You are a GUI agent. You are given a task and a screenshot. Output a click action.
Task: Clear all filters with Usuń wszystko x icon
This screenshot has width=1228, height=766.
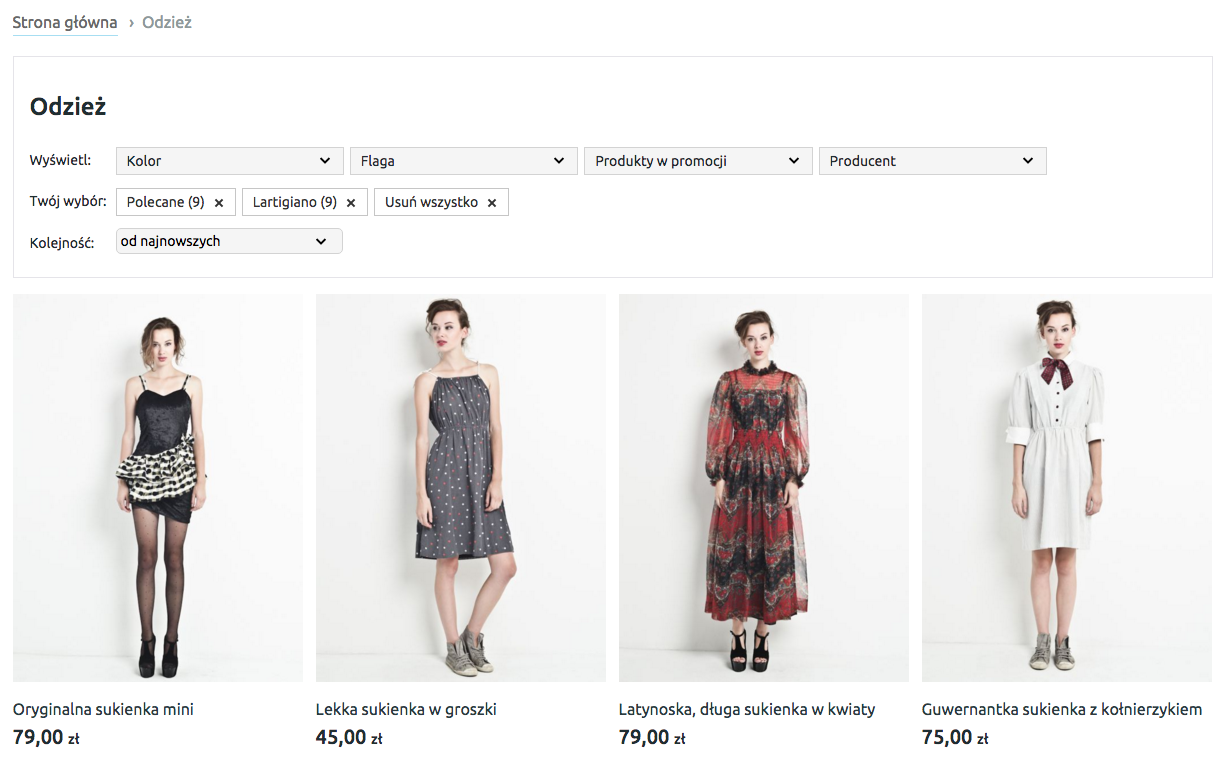point(492,203)
